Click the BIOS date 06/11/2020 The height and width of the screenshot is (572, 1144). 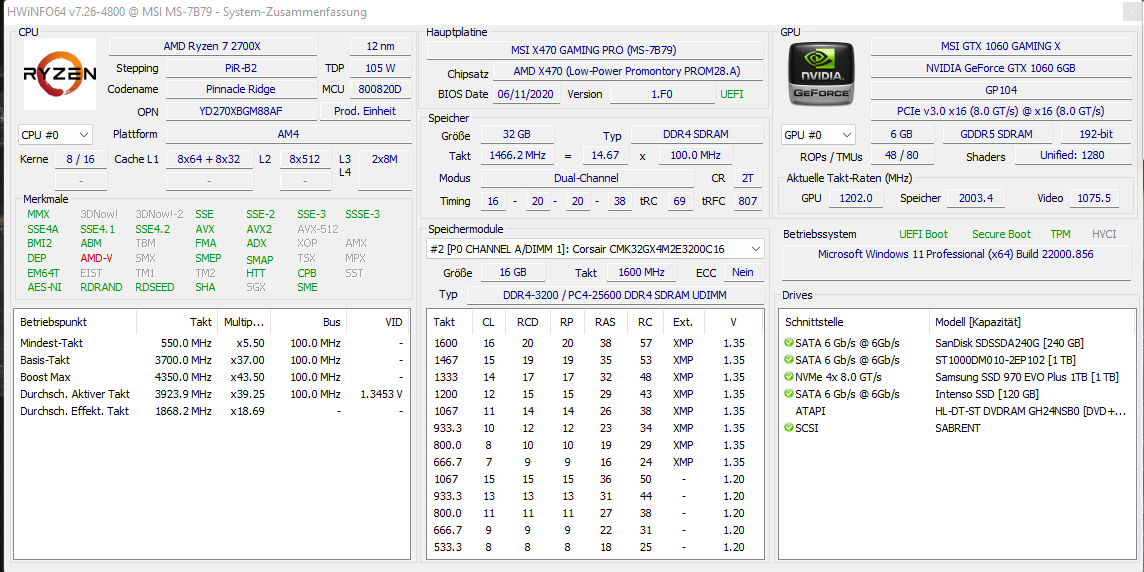[x=527, y=94]
